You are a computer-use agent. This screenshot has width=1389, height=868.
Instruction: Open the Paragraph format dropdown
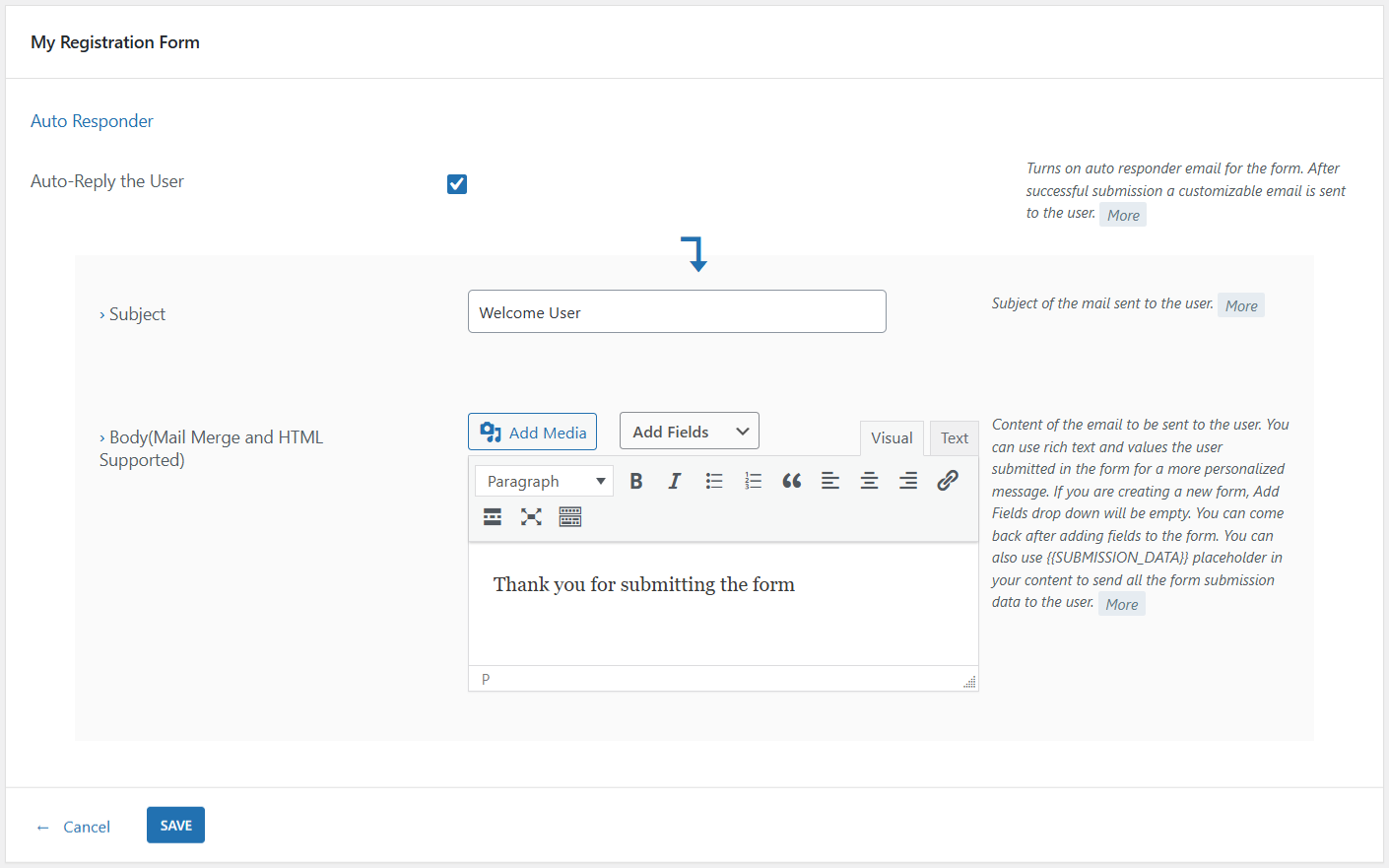pyautogui.click(x=544, y=481)
